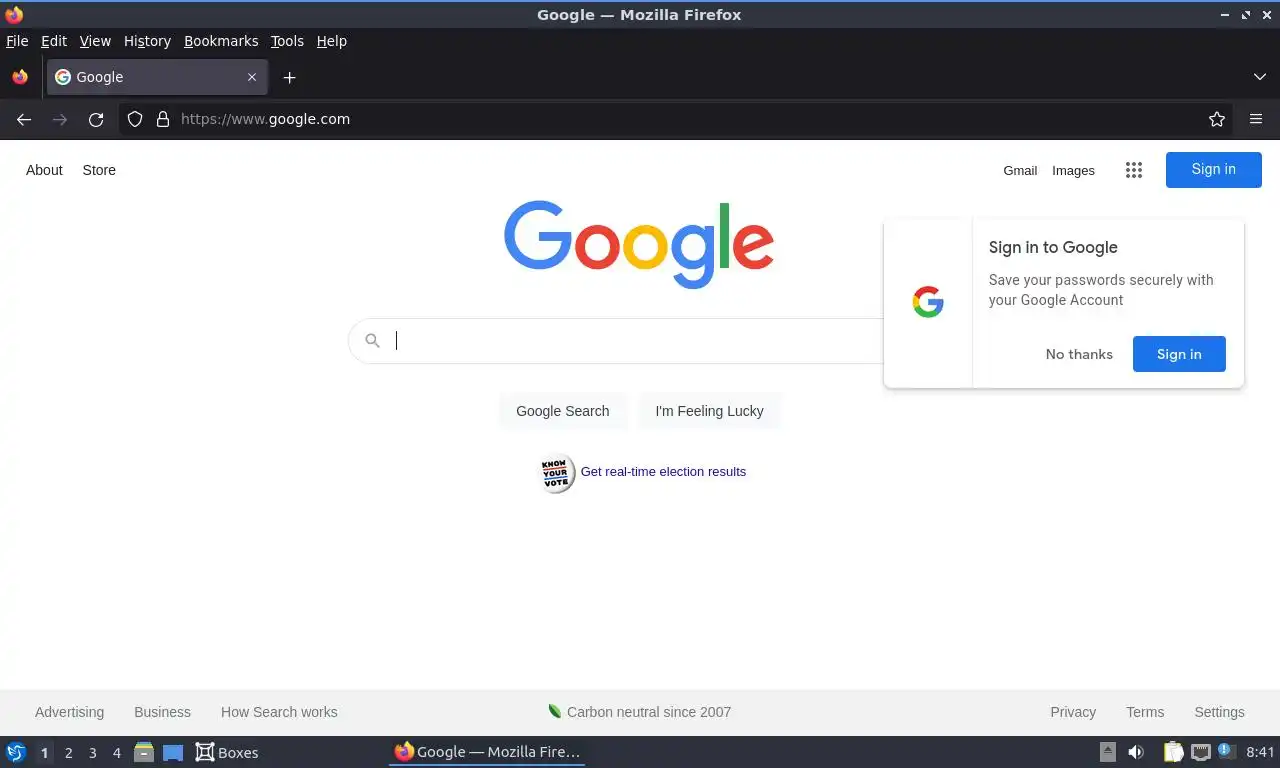
Task: Open network status tray icon
Action: (1200, 752)
